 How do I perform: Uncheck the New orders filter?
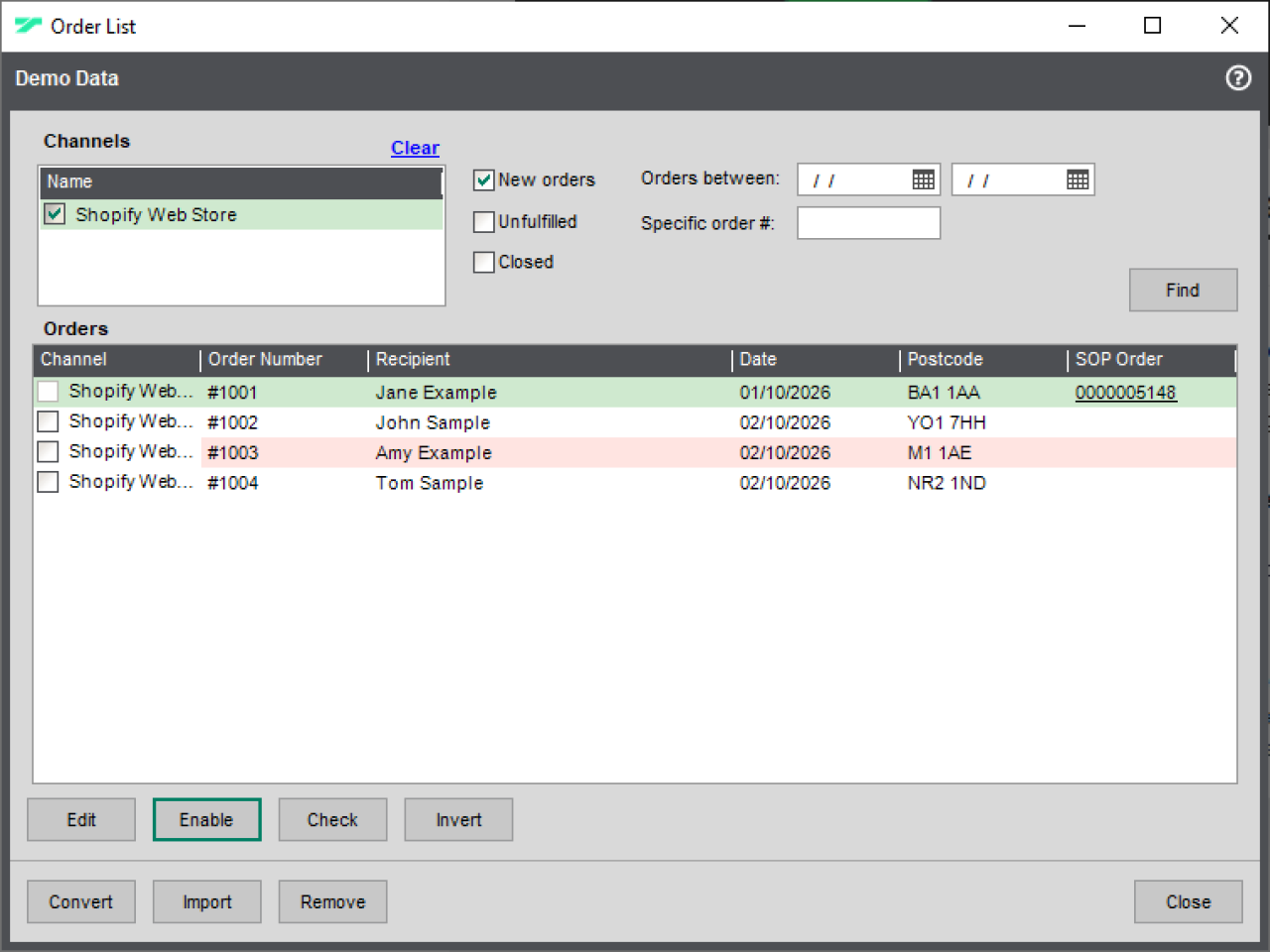(484, 179)
